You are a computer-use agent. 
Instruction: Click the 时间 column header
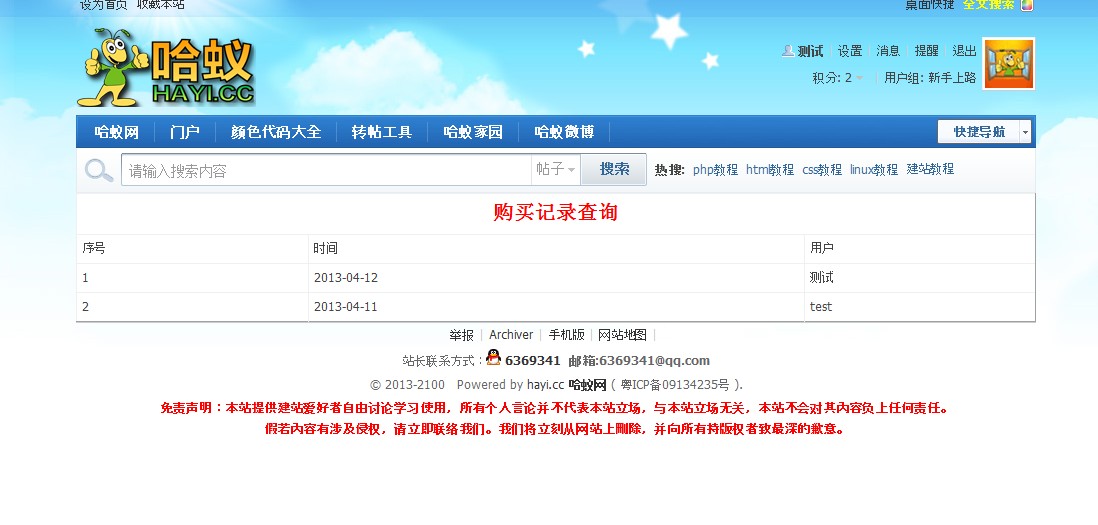click(326, 248)
